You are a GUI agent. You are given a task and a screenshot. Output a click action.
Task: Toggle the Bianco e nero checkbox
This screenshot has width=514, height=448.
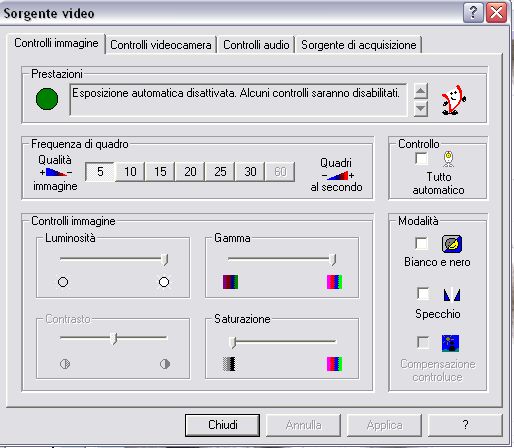point(422,243)
